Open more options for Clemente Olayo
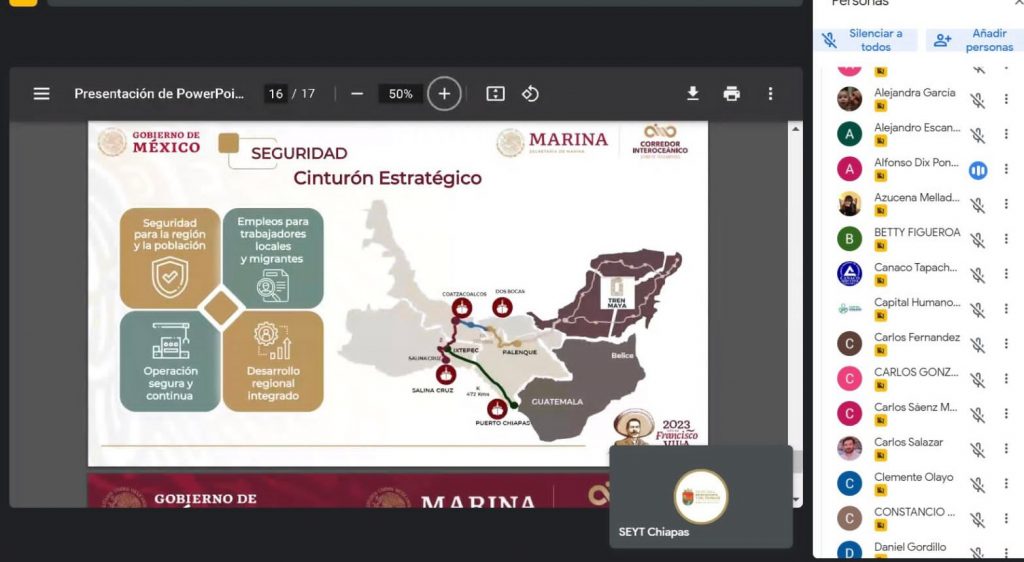Viewport: 1024px width, 562px height. click(1006, 485)
